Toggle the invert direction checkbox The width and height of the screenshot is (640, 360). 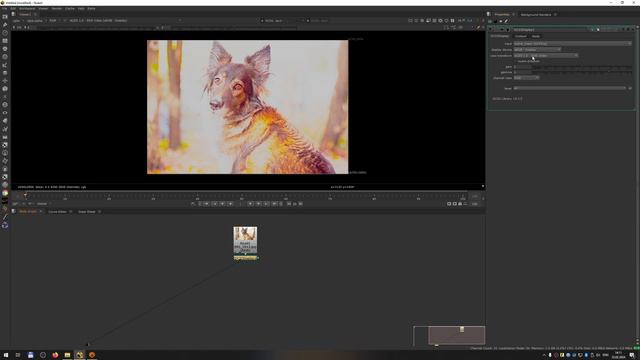[x=516, y=61]
